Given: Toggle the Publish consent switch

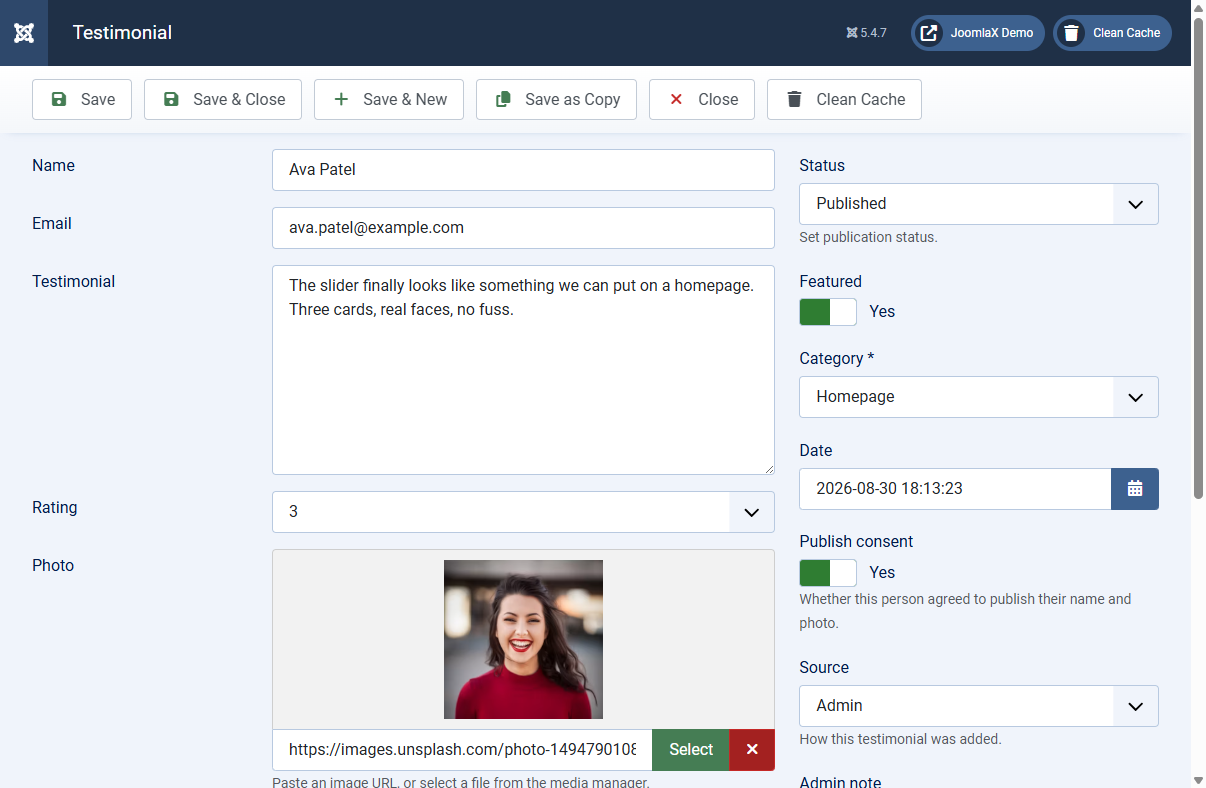Looking at the screenshot, I should click(828, 573).
